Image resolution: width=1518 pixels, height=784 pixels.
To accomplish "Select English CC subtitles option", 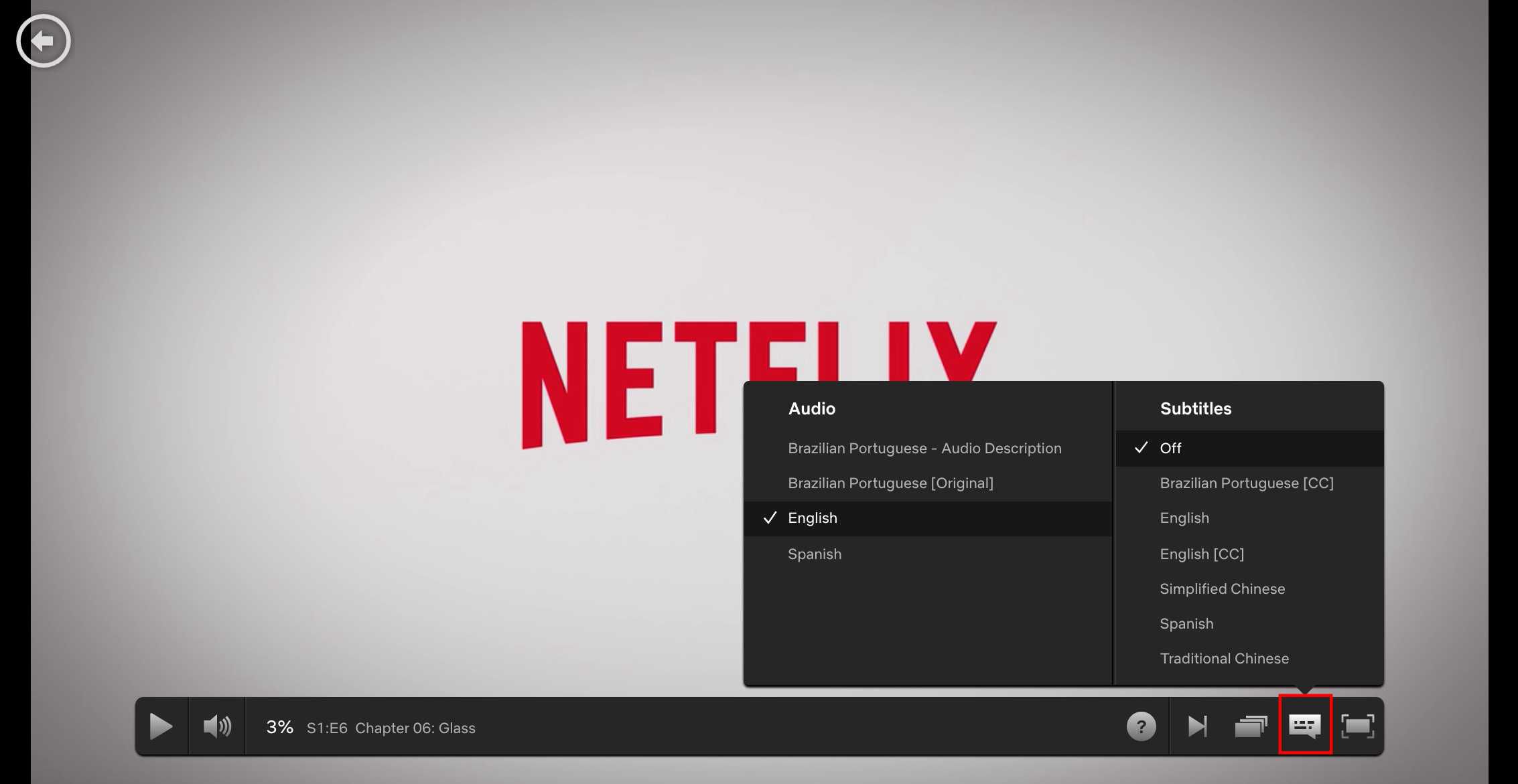I will click(1202, 553).
